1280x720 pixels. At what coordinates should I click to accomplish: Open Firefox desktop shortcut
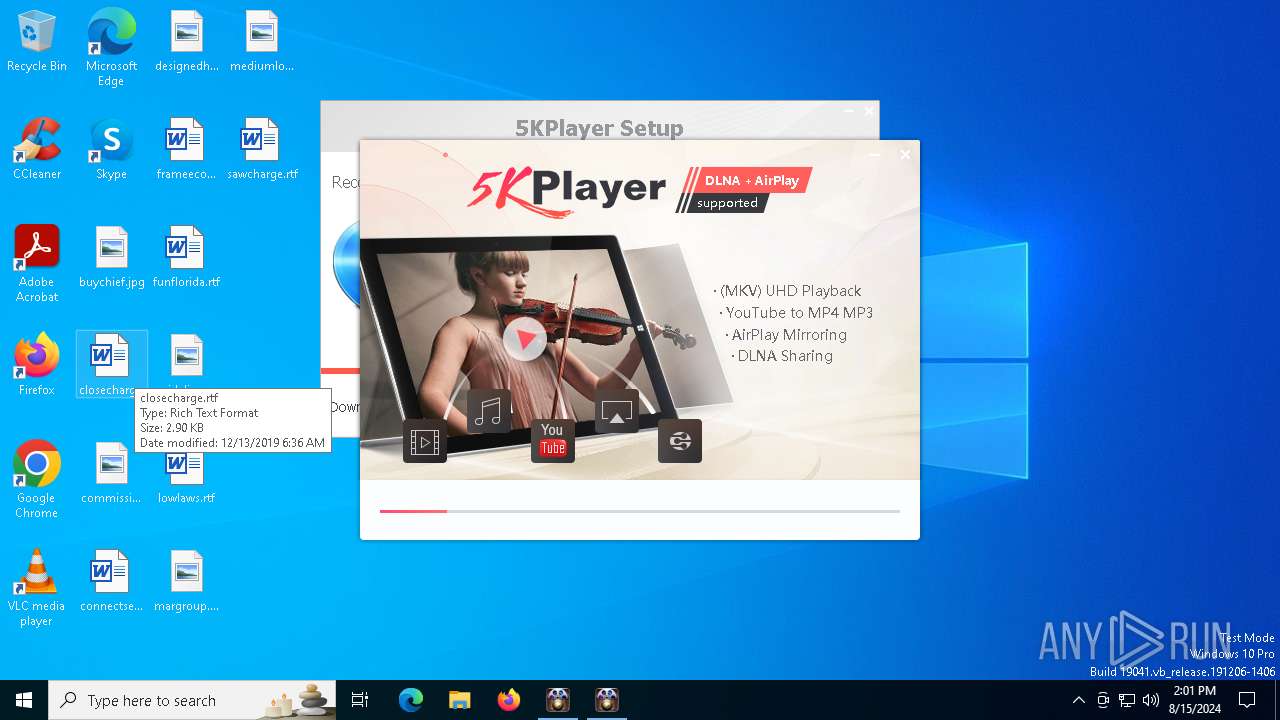[37, 366]
